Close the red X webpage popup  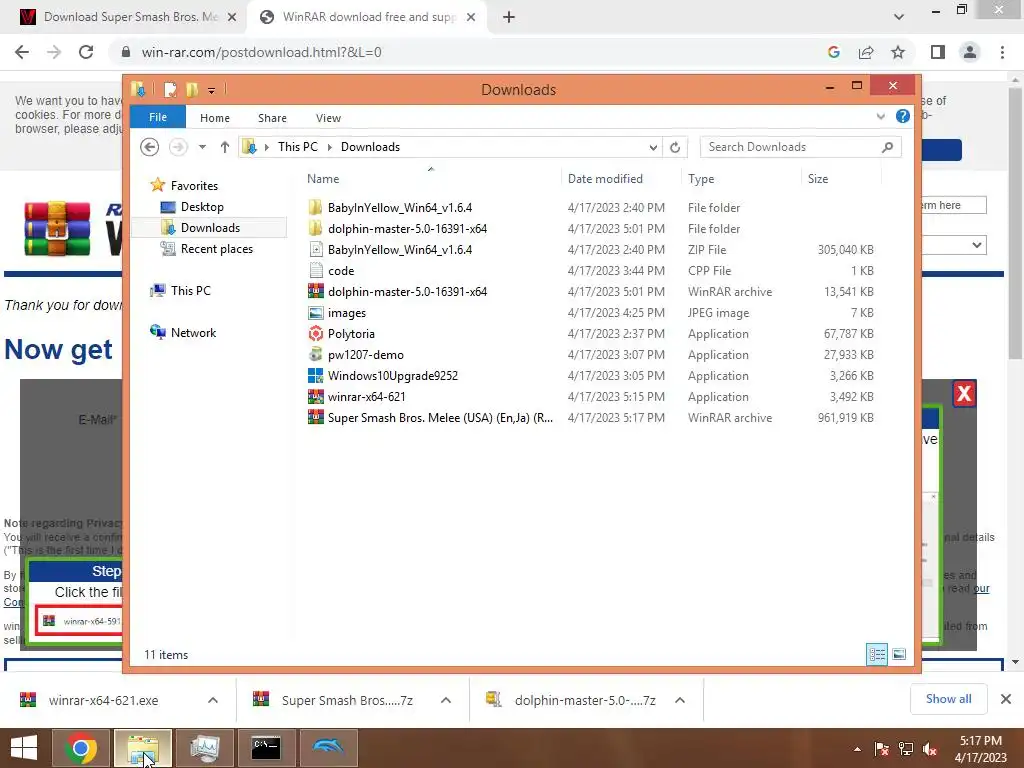point(964,394)
